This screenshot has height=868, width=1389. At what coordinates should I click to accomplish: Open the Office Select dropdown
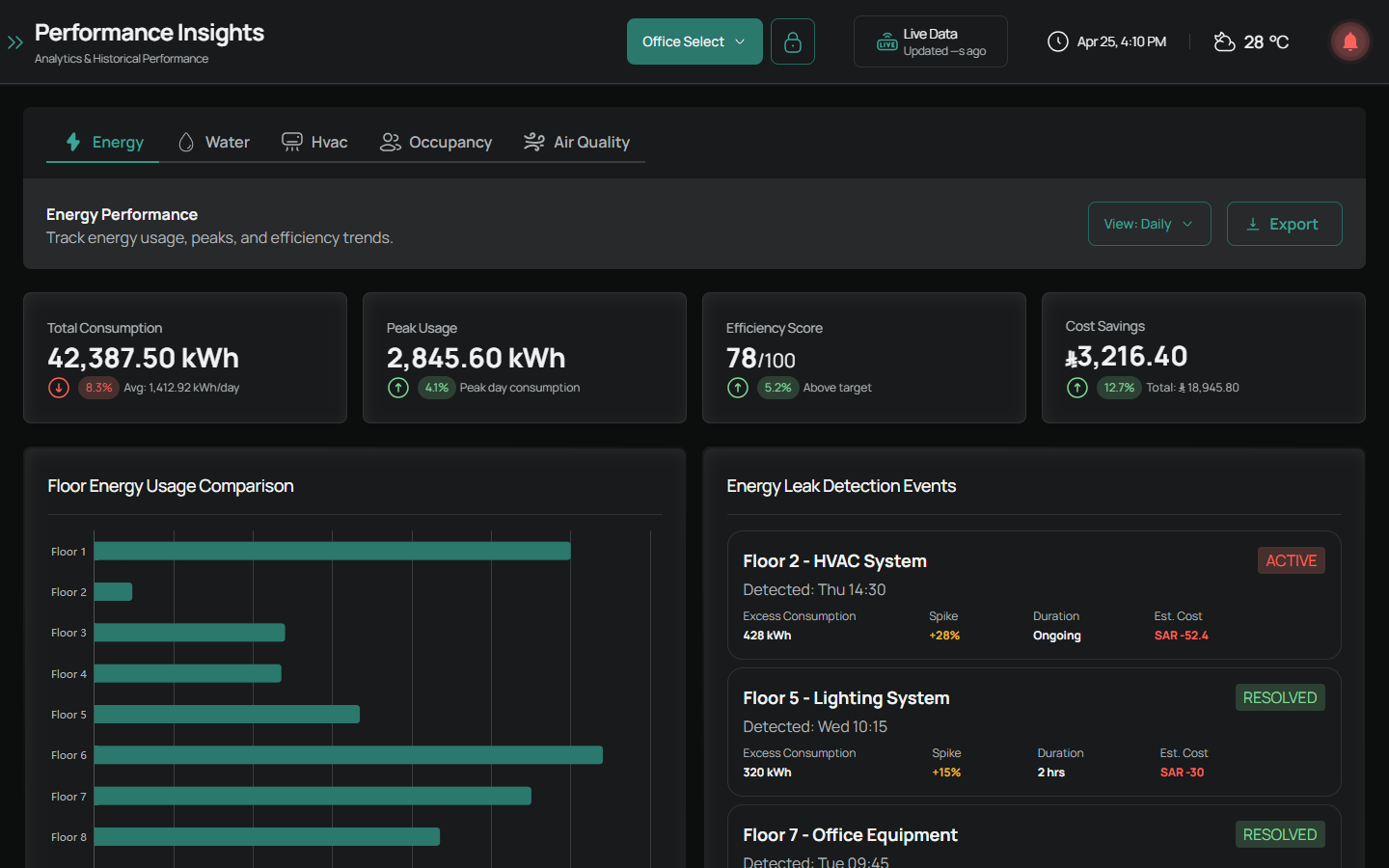pyautogui.click(x=694, y=41)
